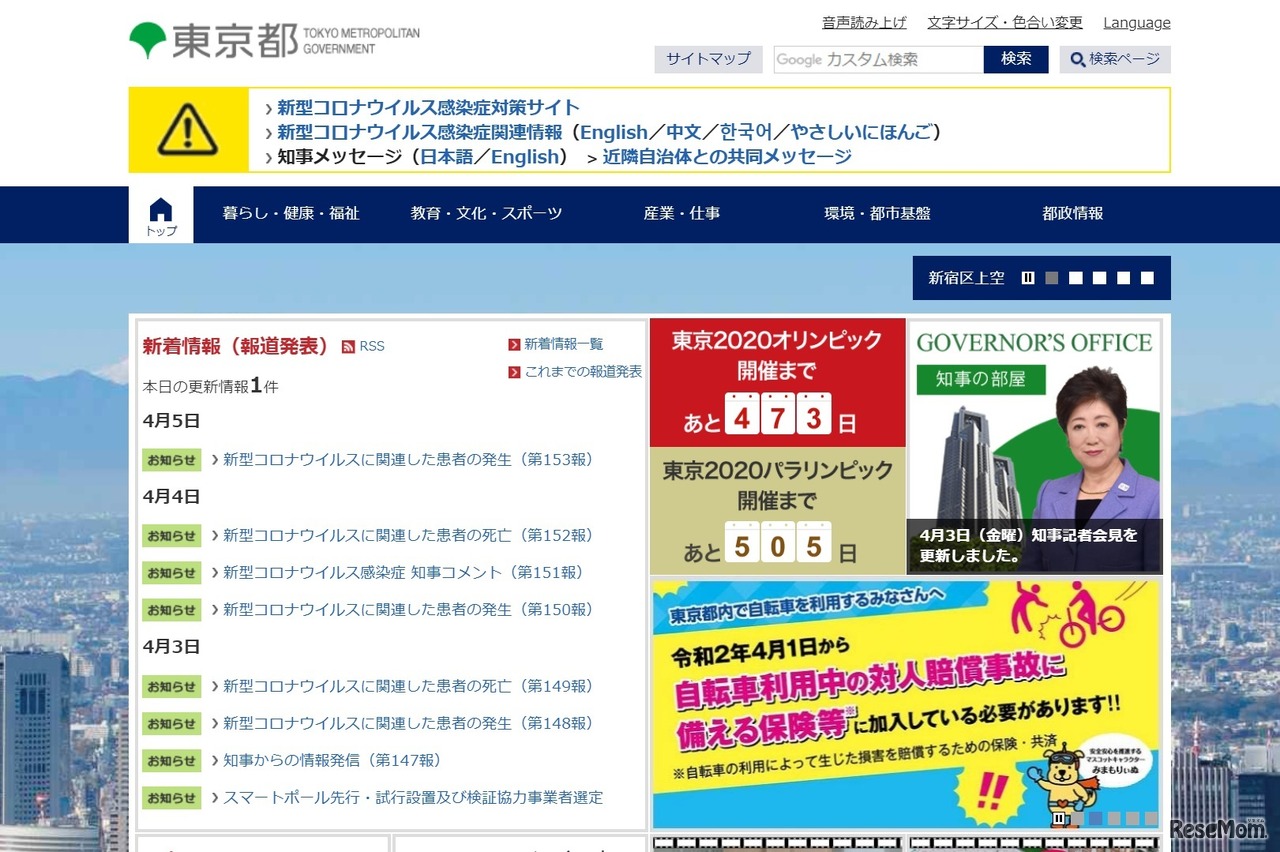Screen dimensions: 1280x852
Task: Open the 第152報 patient death notice
Action: [408, 535]
